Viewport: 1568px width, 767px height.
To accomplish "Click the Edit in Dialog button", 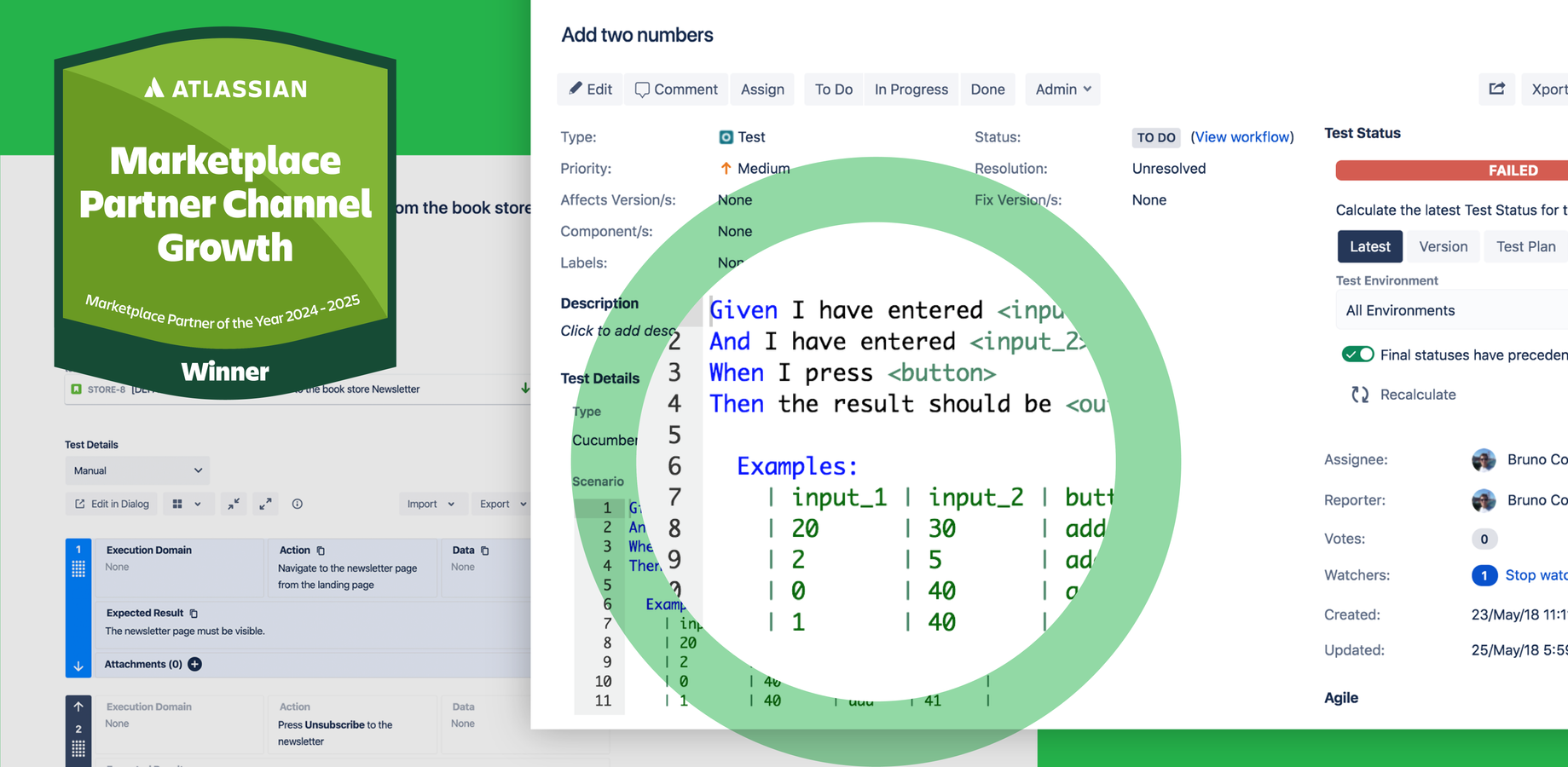I will coord(113,504).
